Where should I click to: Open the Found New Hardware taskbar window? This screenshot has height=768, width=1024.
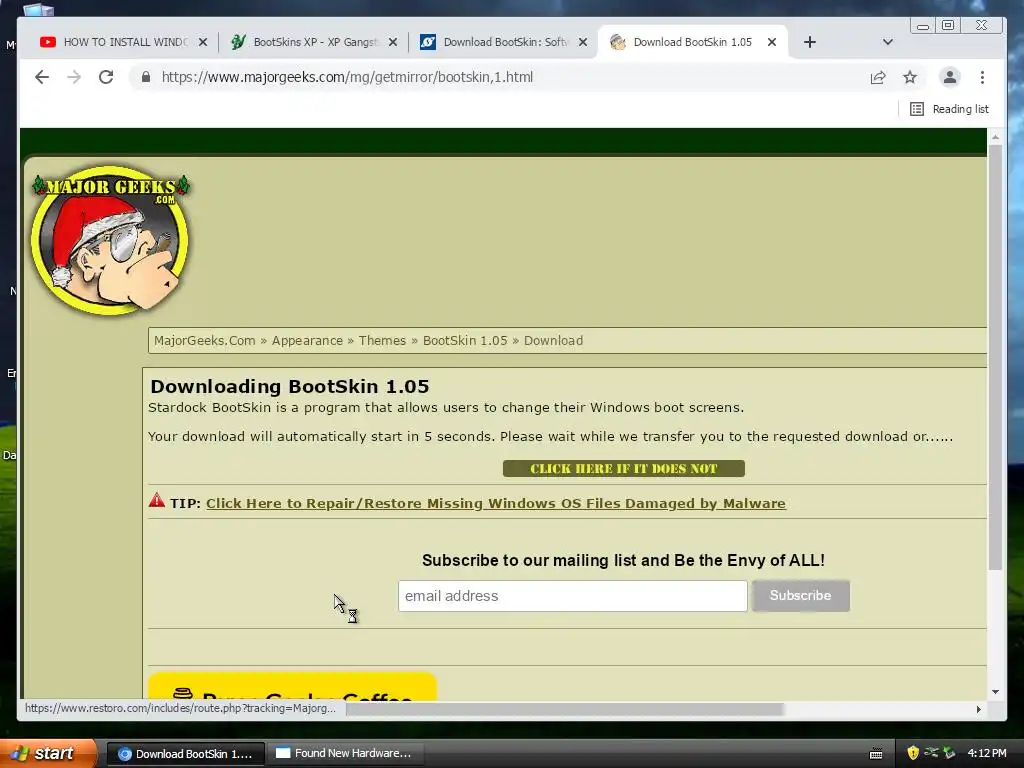(x=345, y=754)
